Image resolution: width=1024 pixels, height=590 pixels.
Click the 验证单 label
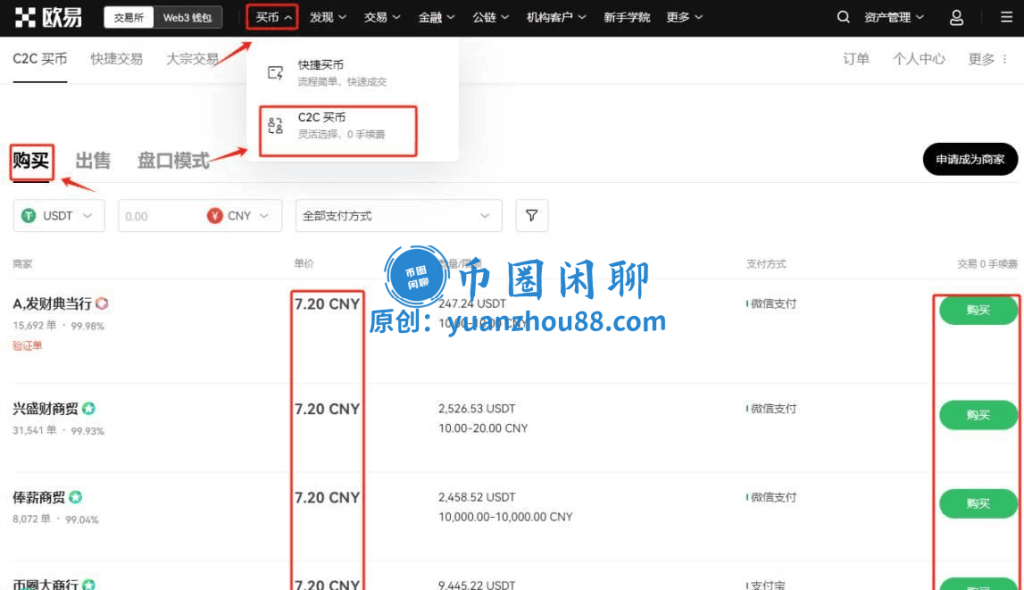tap(27, 346)
